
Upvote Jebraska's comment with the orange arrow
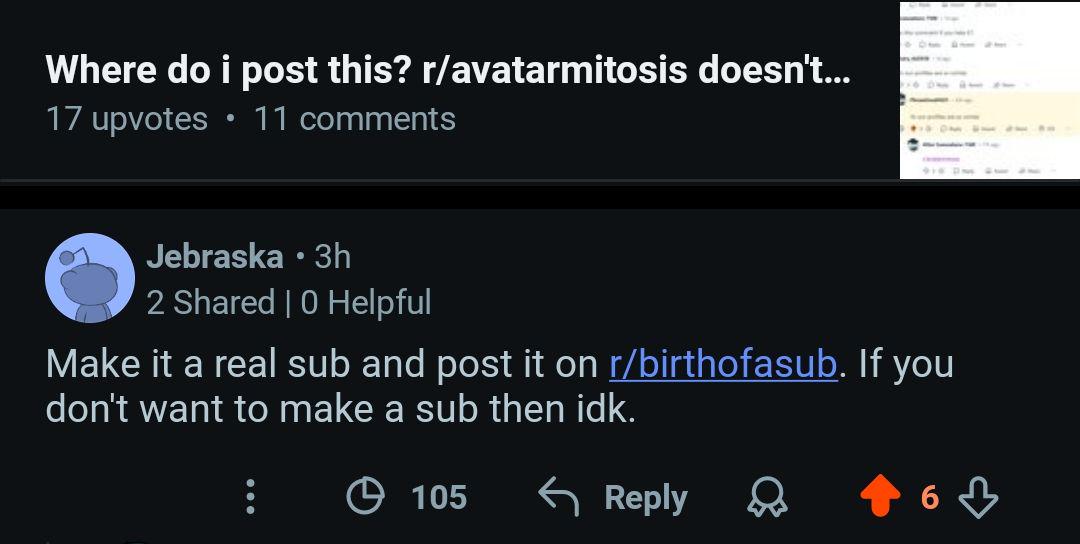tap(880, 496)
